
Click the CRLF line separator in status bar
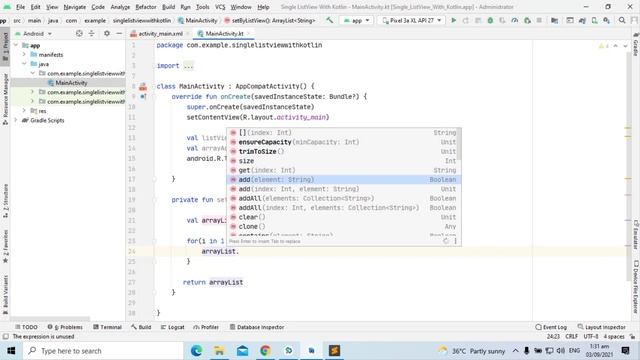[571, 336]
